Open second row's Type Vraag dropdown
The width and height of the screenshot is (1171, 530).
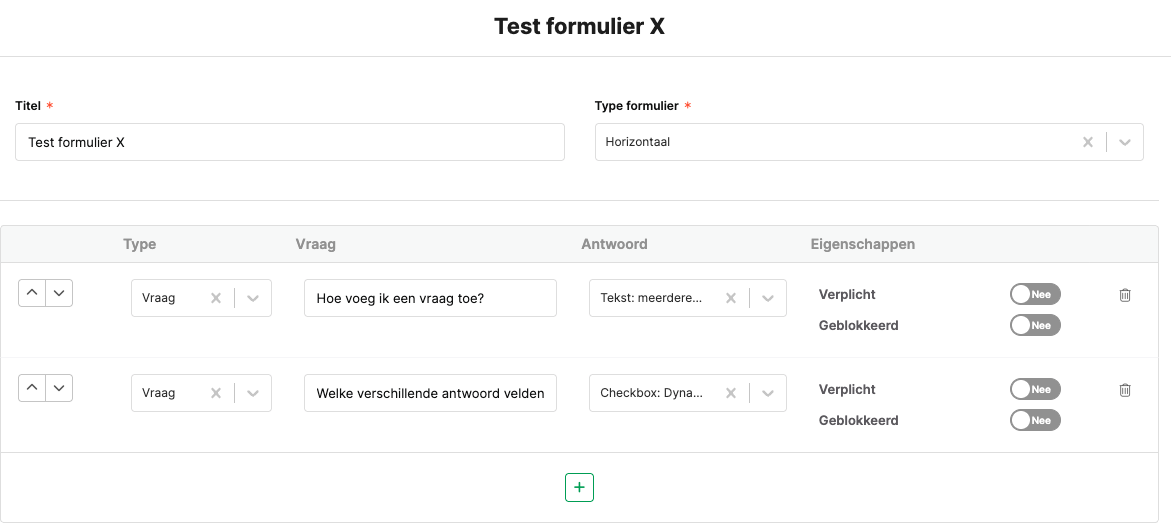click(x=253, y=393)
